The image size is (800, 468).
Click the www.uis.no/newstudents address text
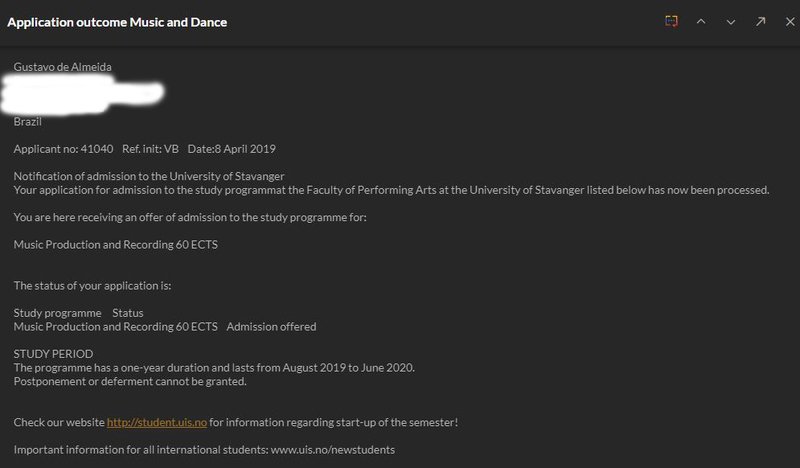(x=332, y=450)
